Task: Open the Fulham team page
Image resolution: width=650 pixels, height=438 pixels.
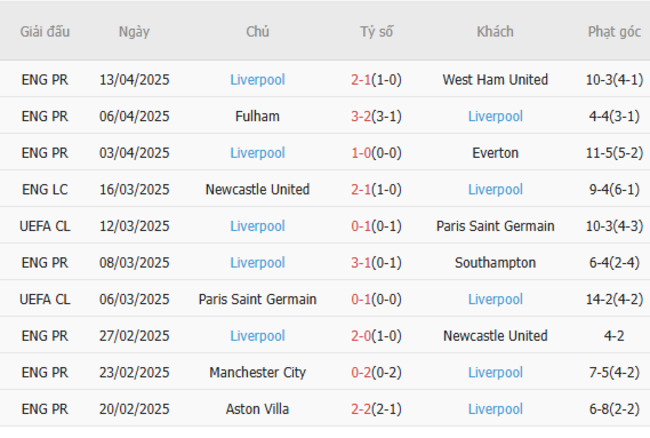Action: (257, 116)
